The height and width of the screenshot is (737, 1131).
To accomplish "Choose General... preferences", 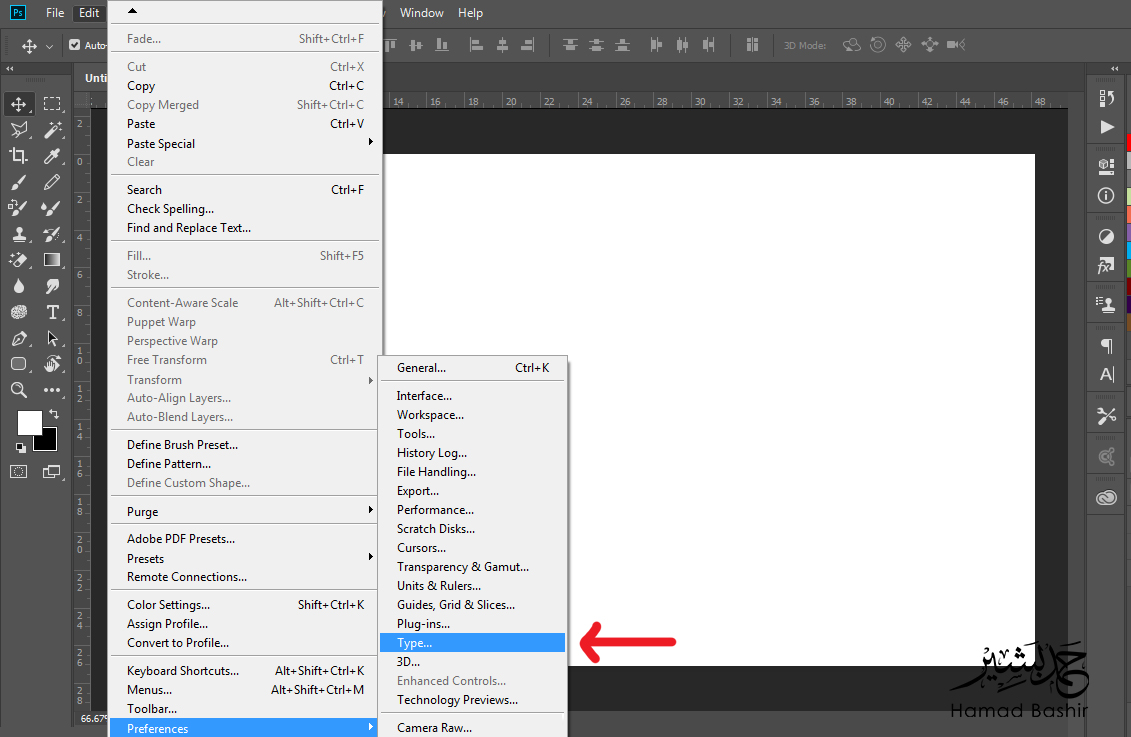I will (472, 368).
